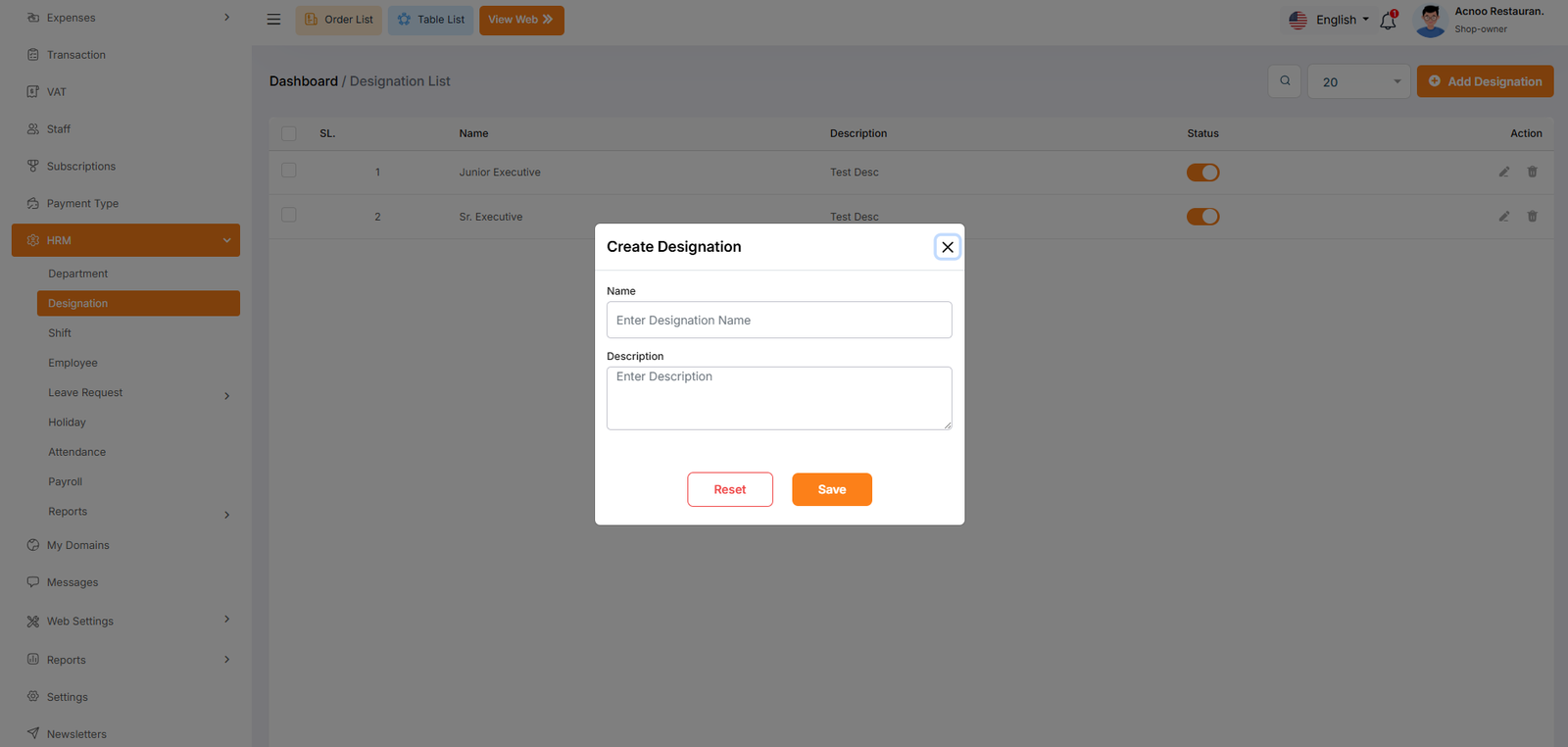Toggle Junior Executive status switch

(x=1202, y=173)
